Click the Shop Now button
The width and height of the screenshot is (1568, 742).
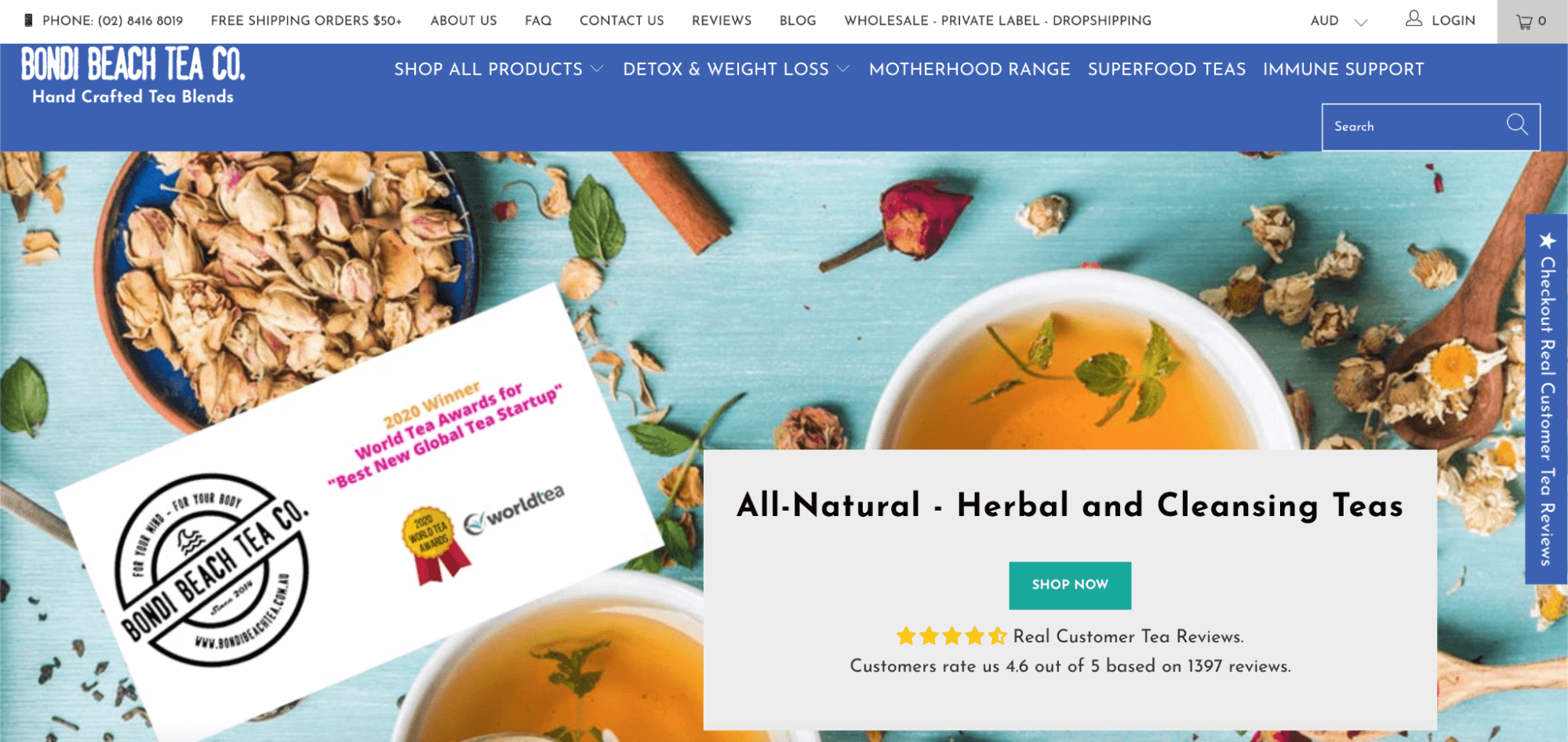coord(1070,585)
